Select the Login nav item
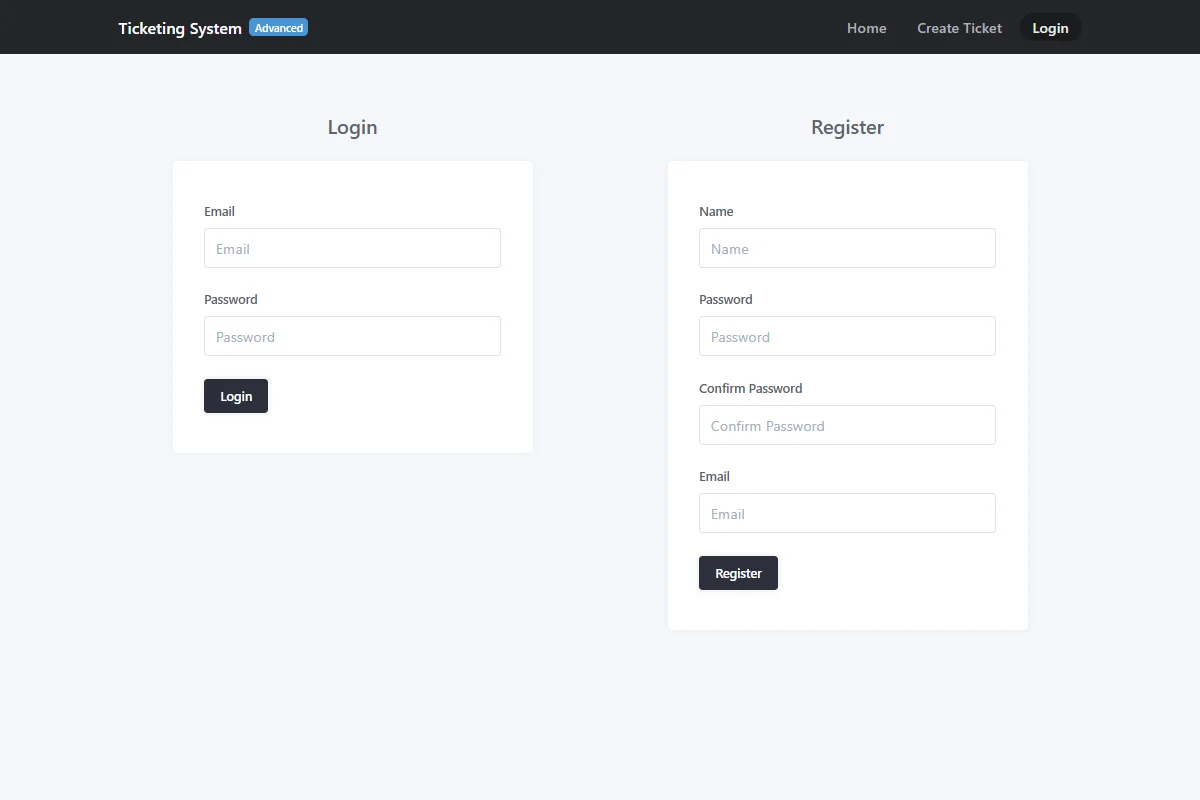Viewport: 1200px width, 800px height. (1050, 28)
